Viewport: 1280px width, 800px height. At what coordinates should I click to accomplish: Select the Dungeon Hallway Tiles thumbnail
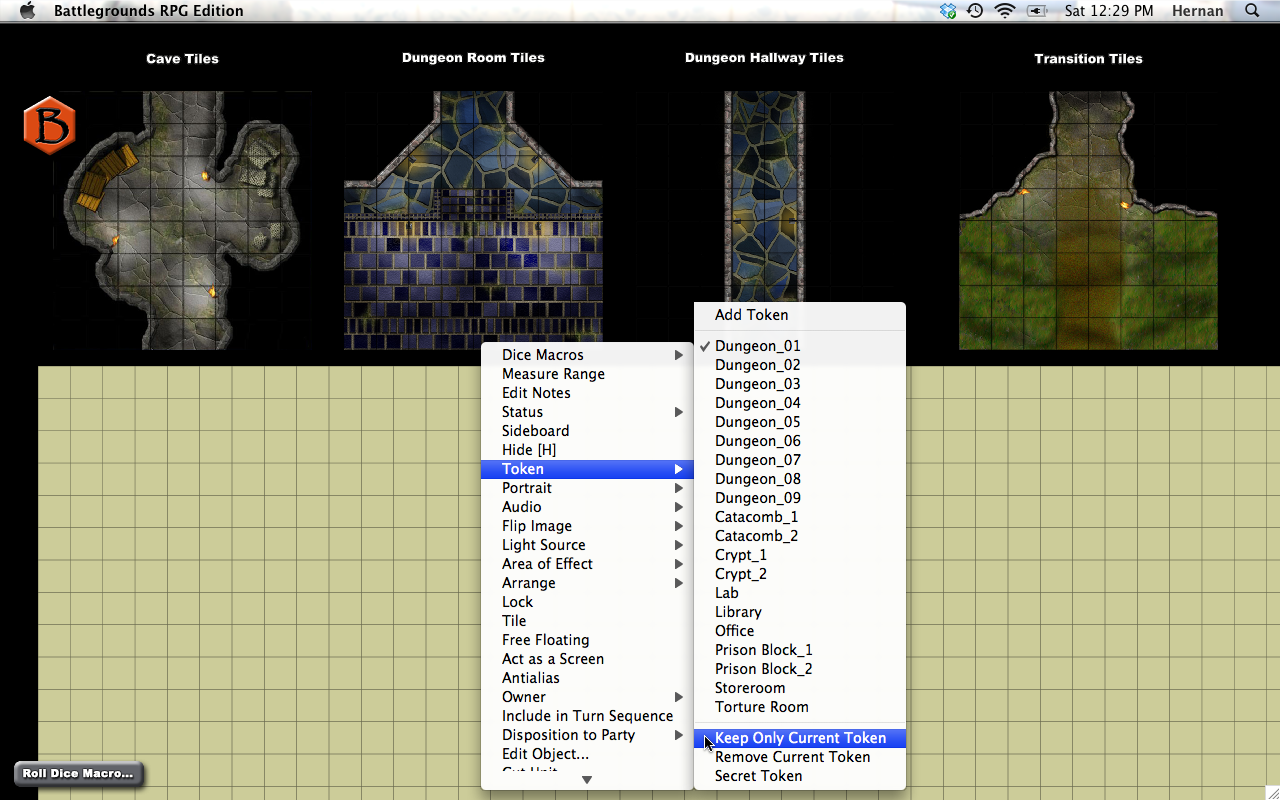click(x=764, y=196)
